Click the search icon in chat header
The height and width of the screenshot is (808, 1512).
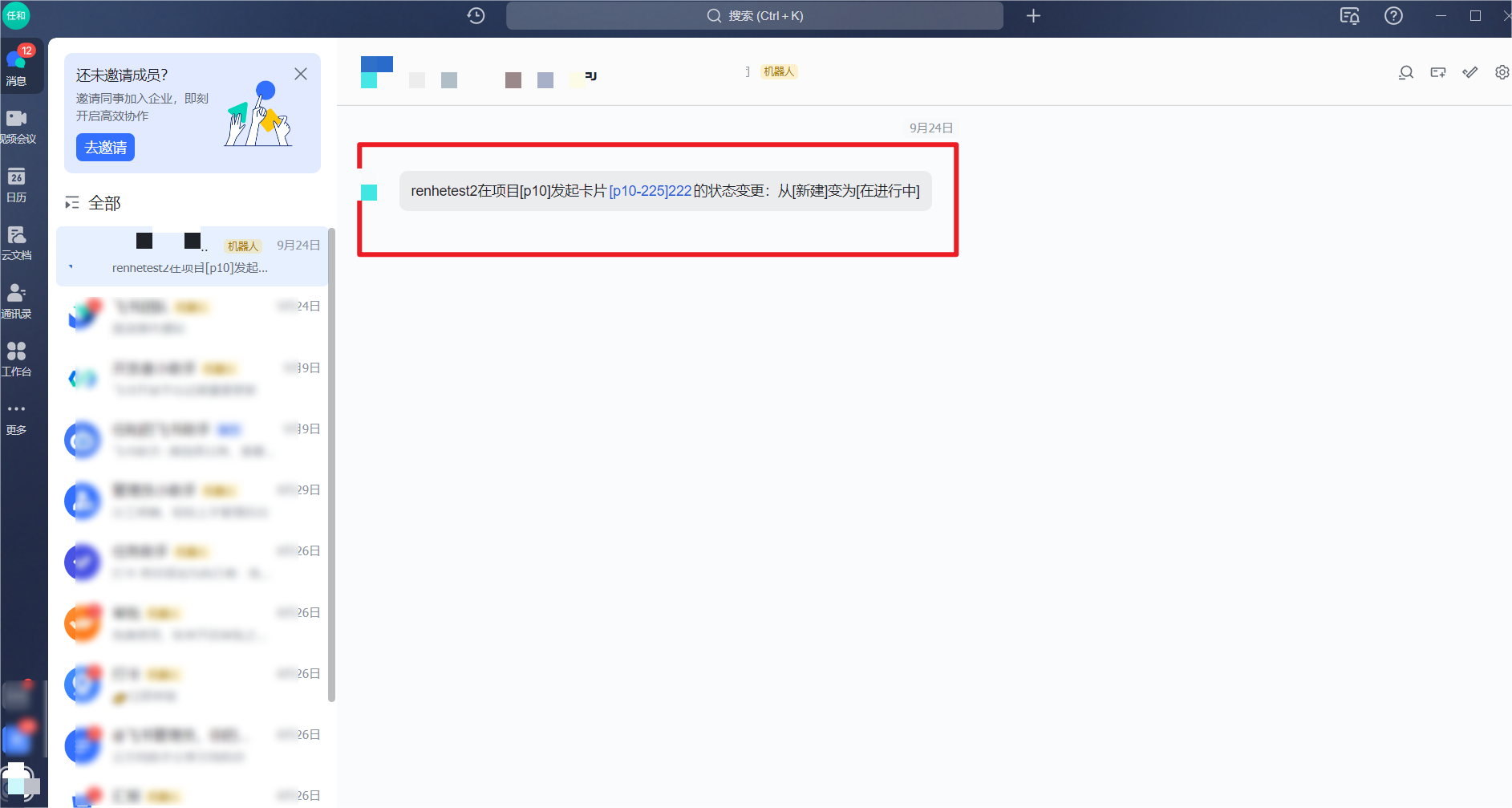pyautogui.click(x=1405, y=73)
